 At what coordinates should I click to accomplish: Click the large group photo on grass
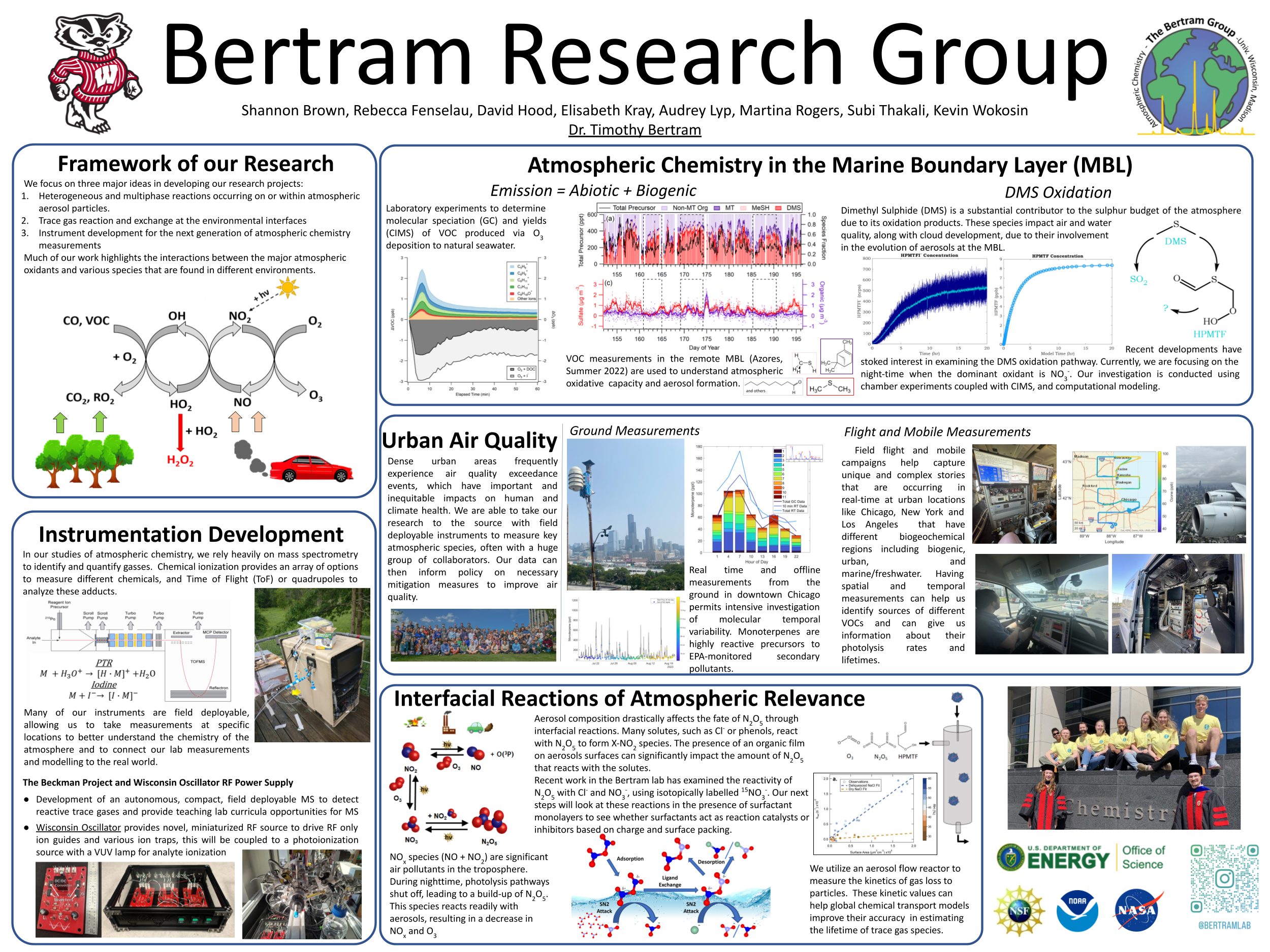473,635
